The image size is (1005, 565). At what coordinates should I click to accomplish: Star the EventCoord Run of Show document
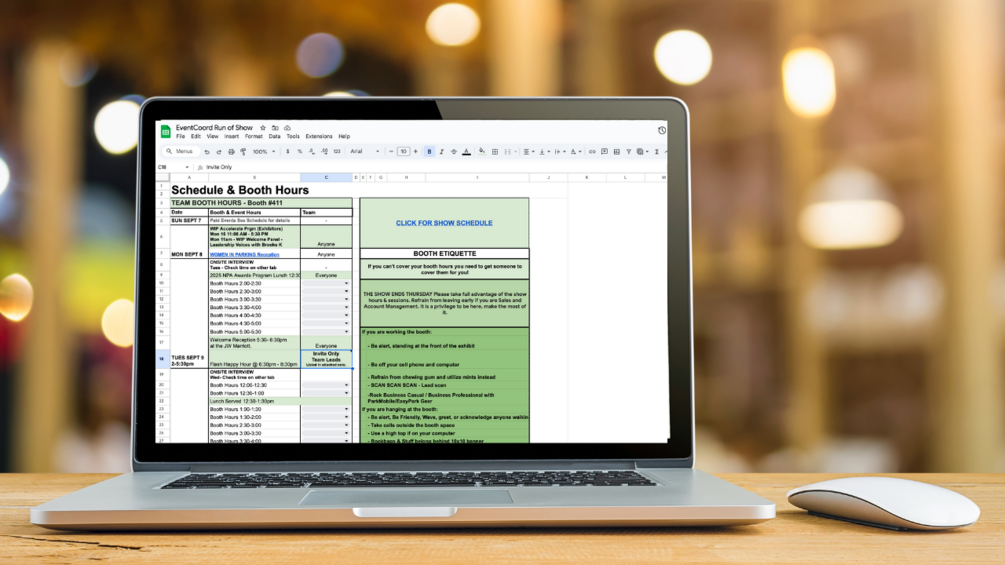[x=263, y=128]
